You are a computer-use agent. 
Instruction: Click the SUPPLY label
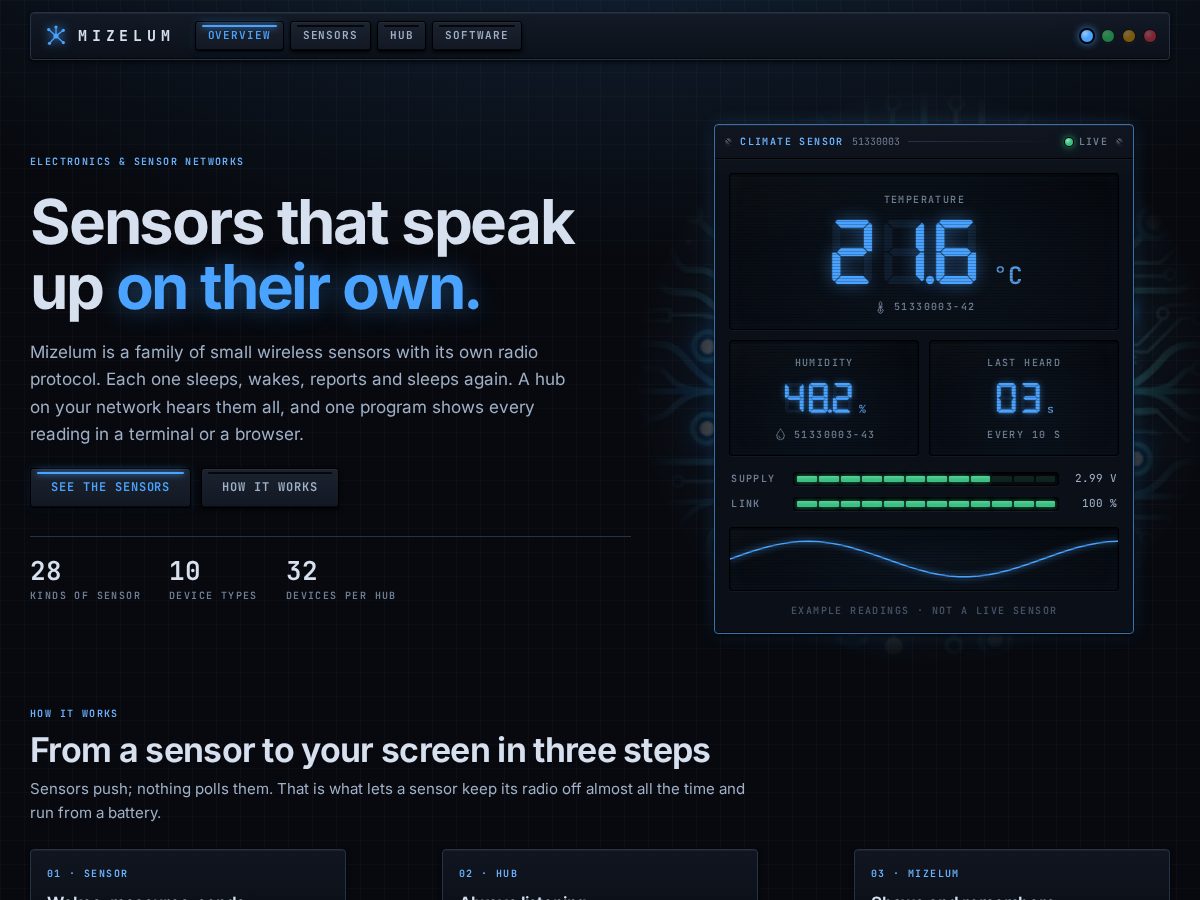click(x=753, y=479)
